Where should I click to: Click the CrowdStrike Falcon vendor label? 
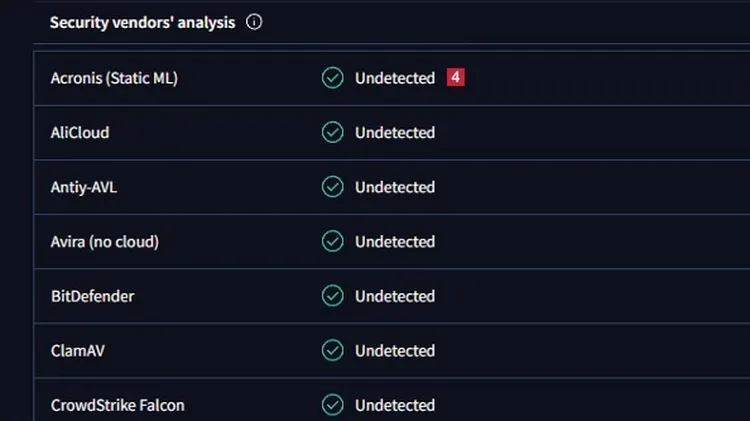point(117,405)
